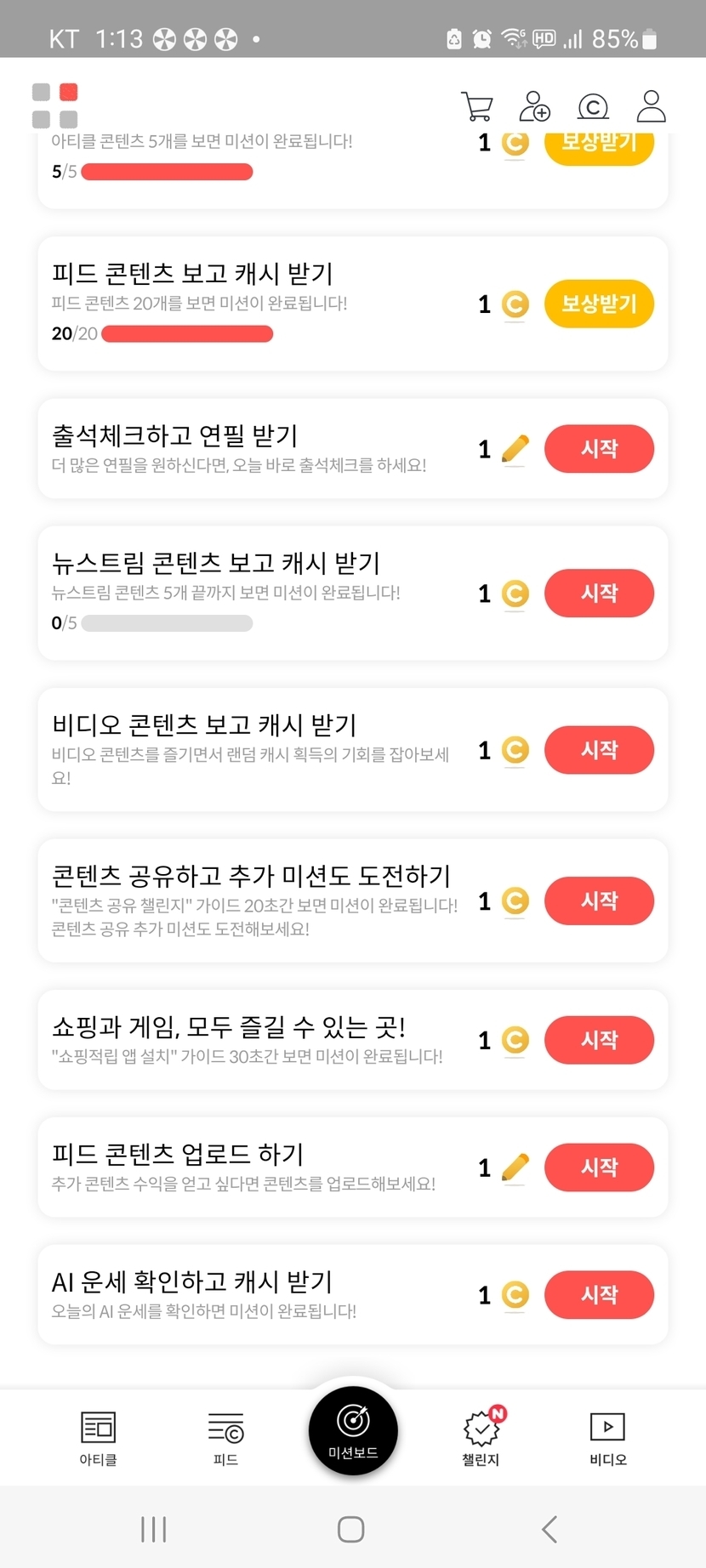
Task: Switch to the 피드 tab
Action: [225, 1438]
